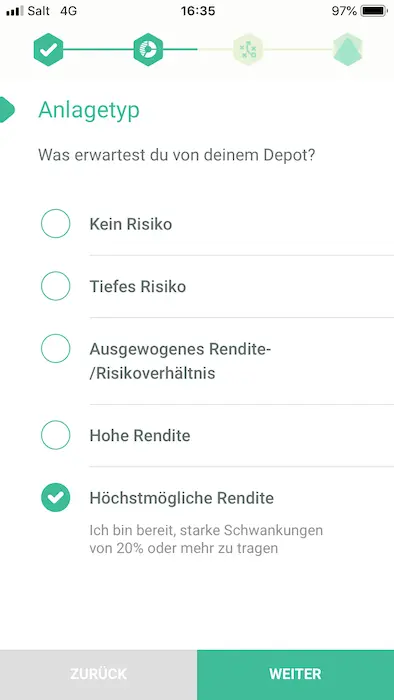Viewport: 394px width, 700px height.
Task: Tap the Anlagetyp heading
Action: [89, 110]
